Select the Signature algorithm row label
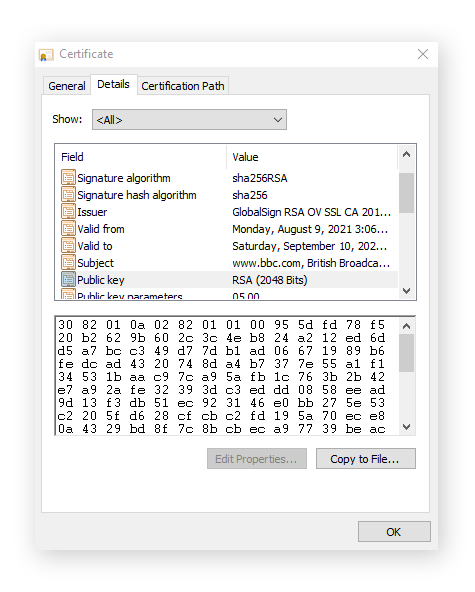The height and width of the screenshot is (592, 475). [x=124, y=178]
